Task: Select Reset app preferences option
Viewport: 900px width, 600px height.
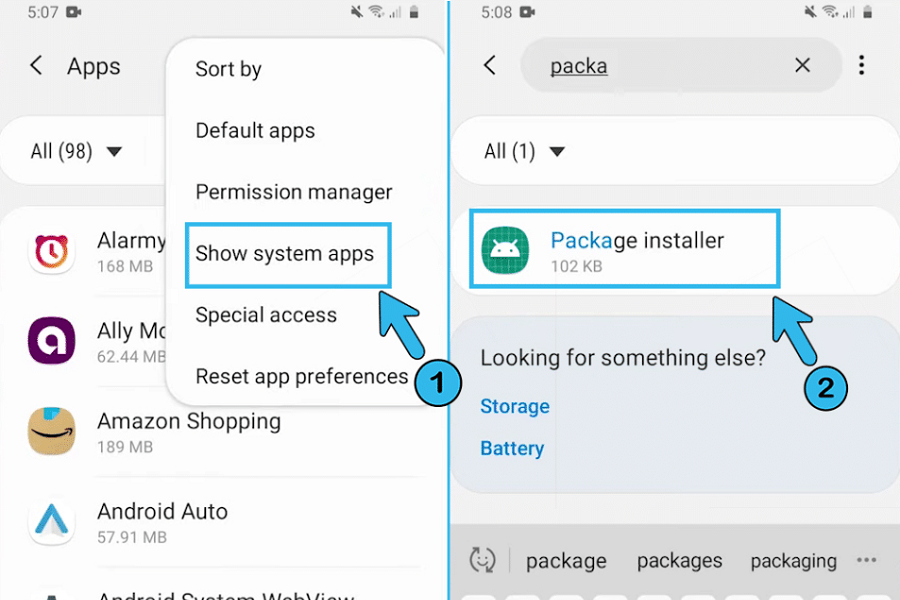Action: click(301, 377)
